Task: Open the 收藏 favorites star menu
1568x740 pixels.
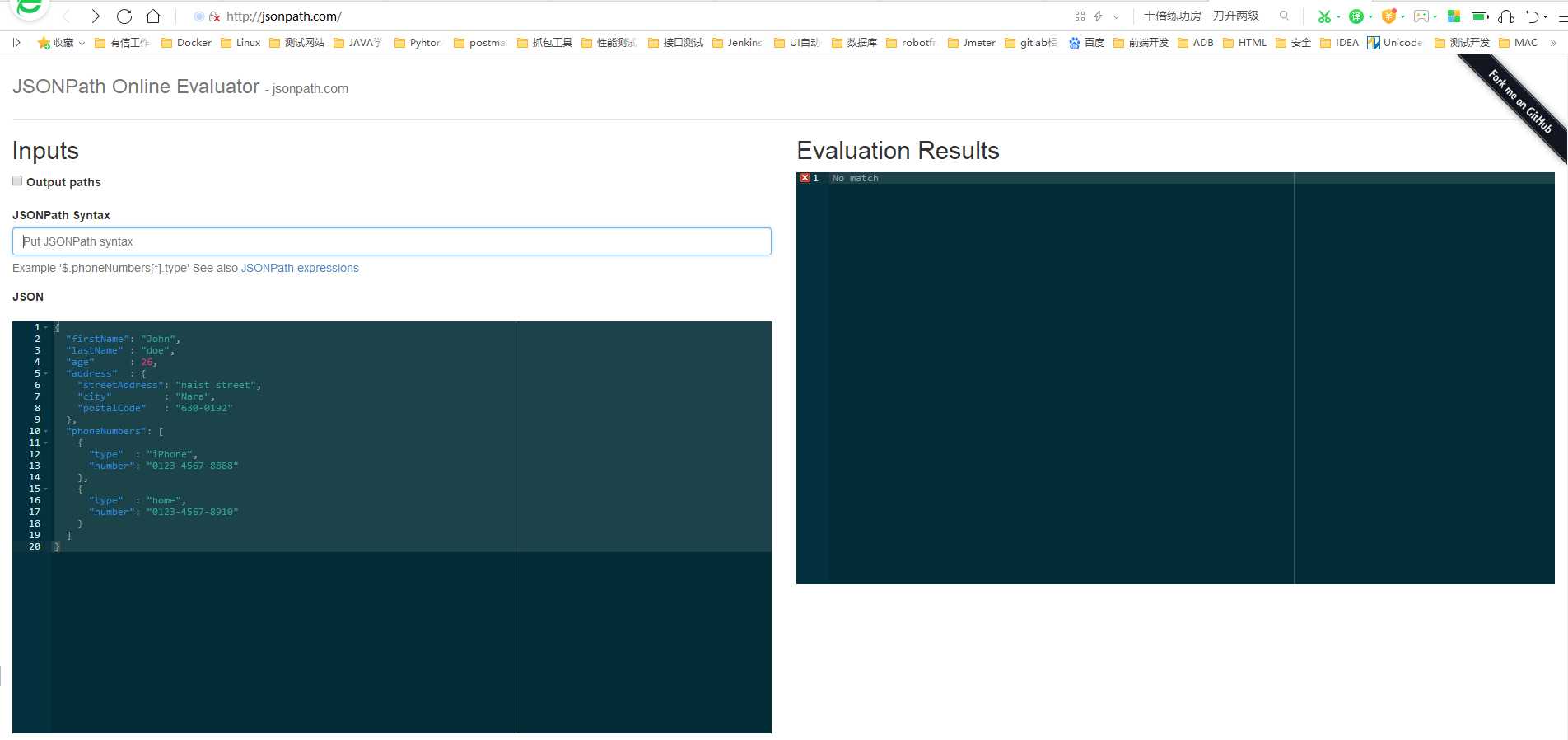Action: 61,43
